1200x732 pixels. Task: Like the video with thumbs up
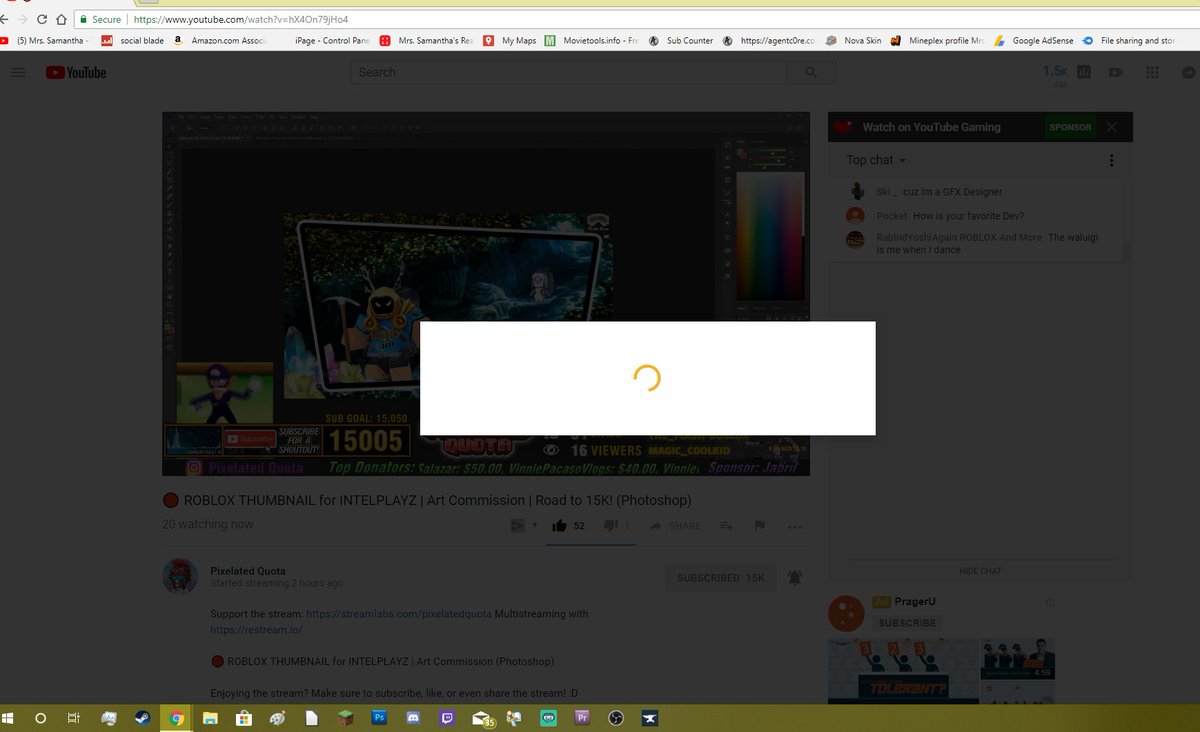(559, 525)
